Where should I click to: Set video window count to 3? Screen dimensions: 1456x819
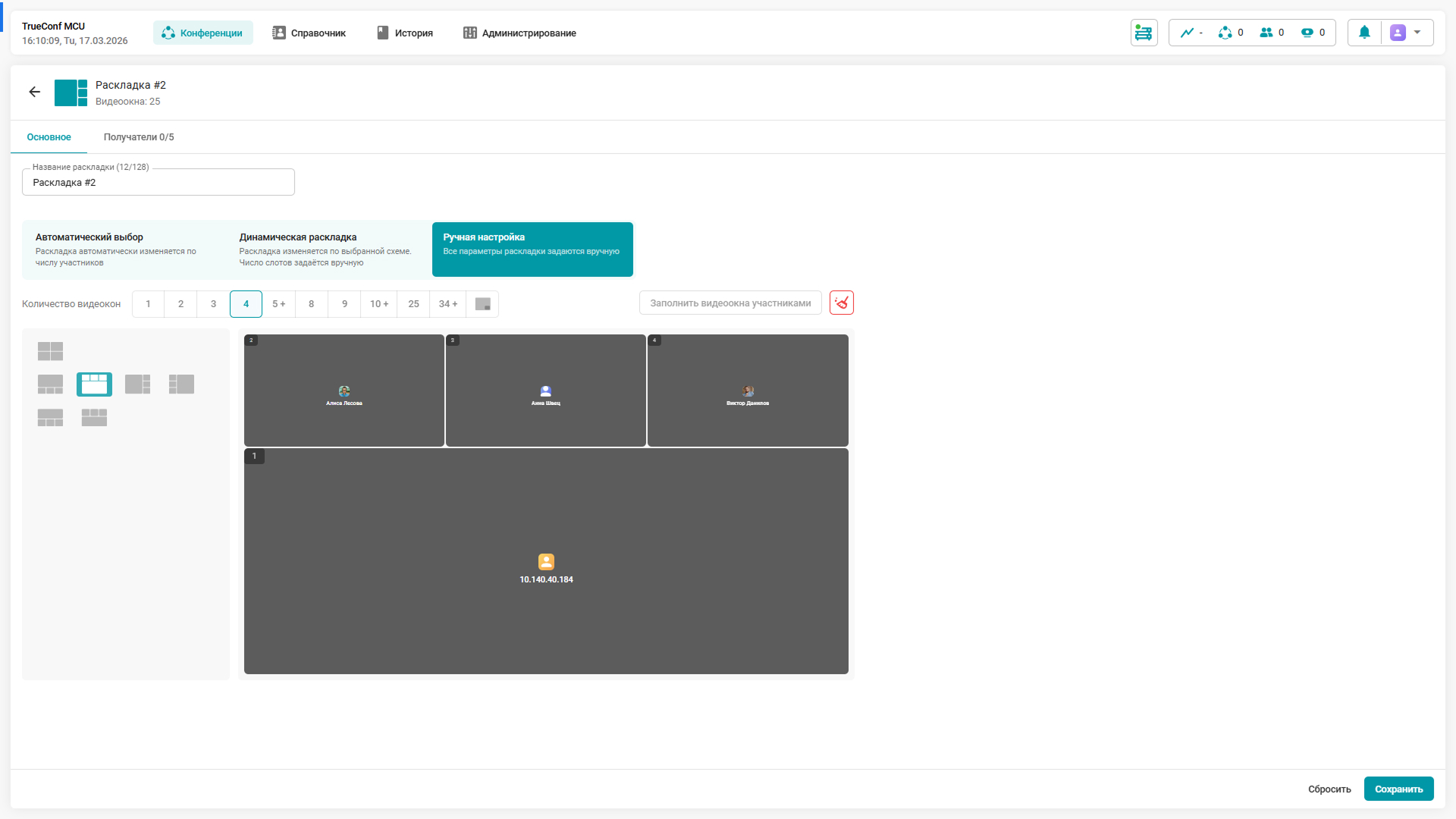point(213,304)
